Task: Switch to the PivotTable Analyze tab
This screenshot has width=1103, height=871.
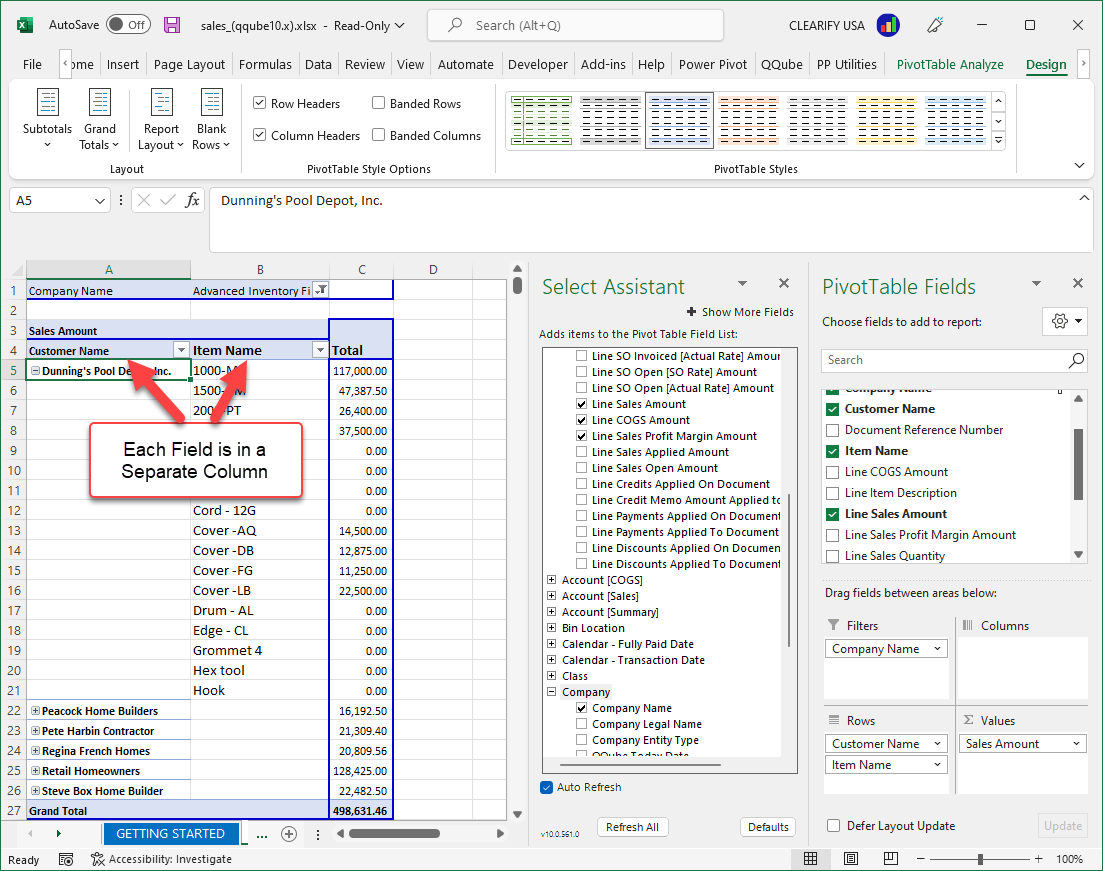Action: click(x=950, y=64)
